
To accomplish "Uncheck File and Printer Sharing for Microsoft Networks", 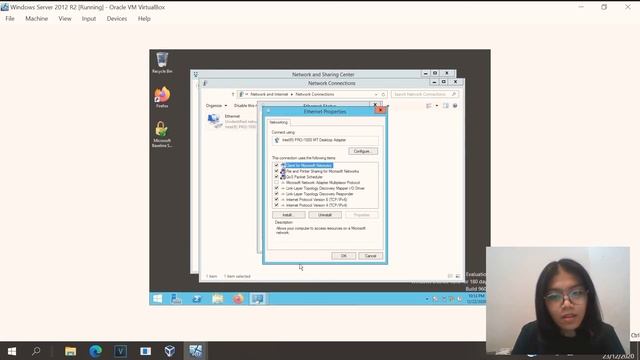I will (276, 171).
